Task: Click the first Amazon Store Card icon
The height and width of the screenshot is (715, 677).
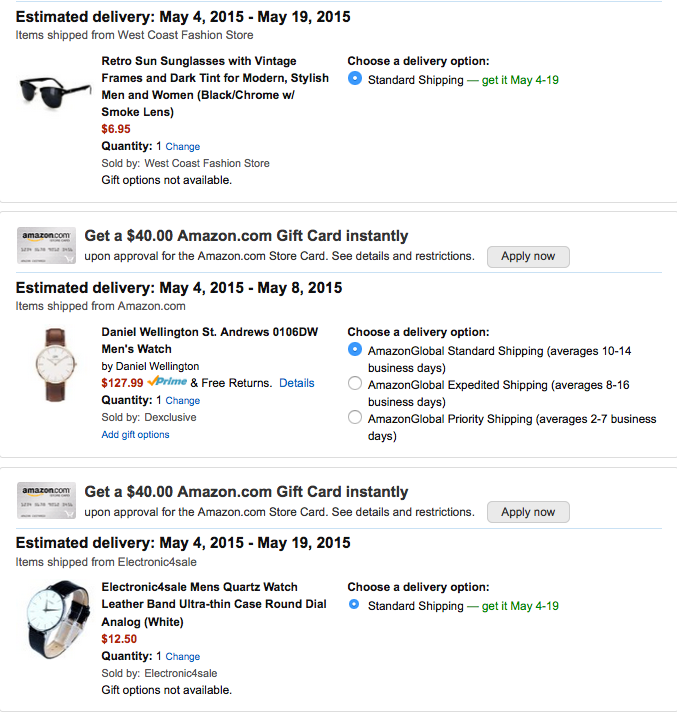Action: pyautogui.click(x=47, y=245)
